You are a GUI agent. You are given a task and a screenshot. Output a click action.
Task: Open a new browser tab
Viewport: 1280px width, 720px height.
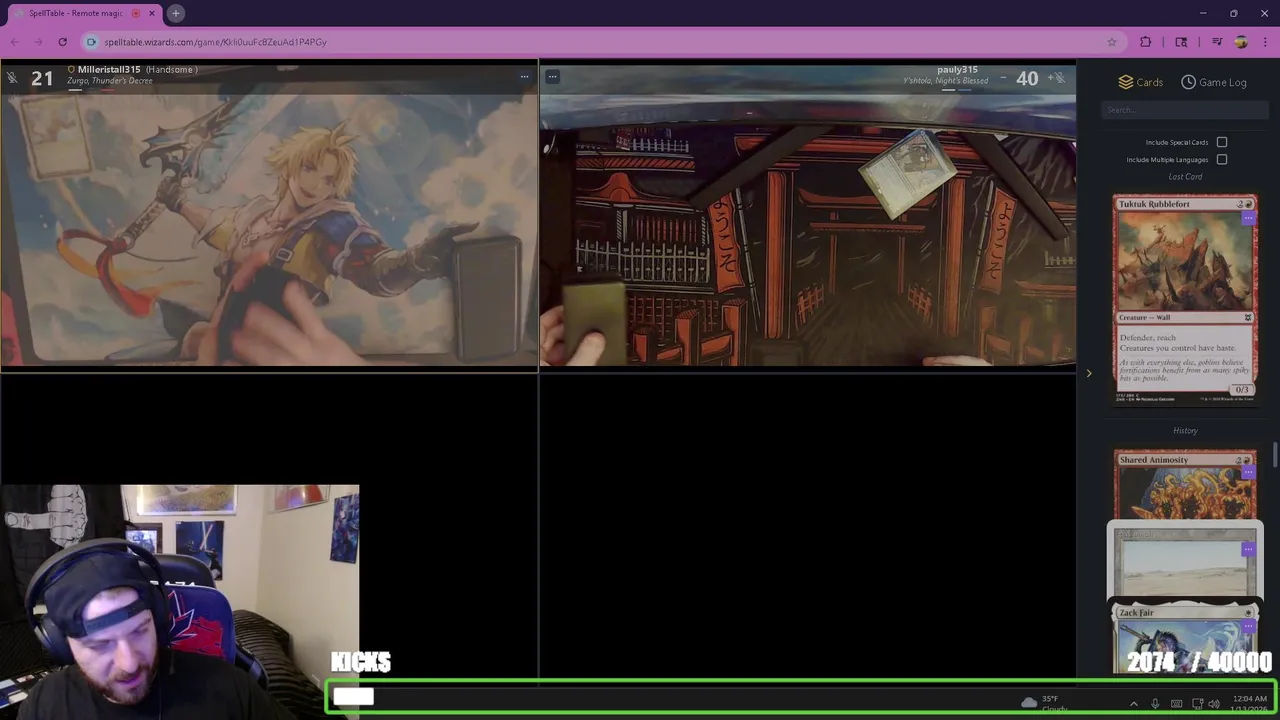point(175,13)
